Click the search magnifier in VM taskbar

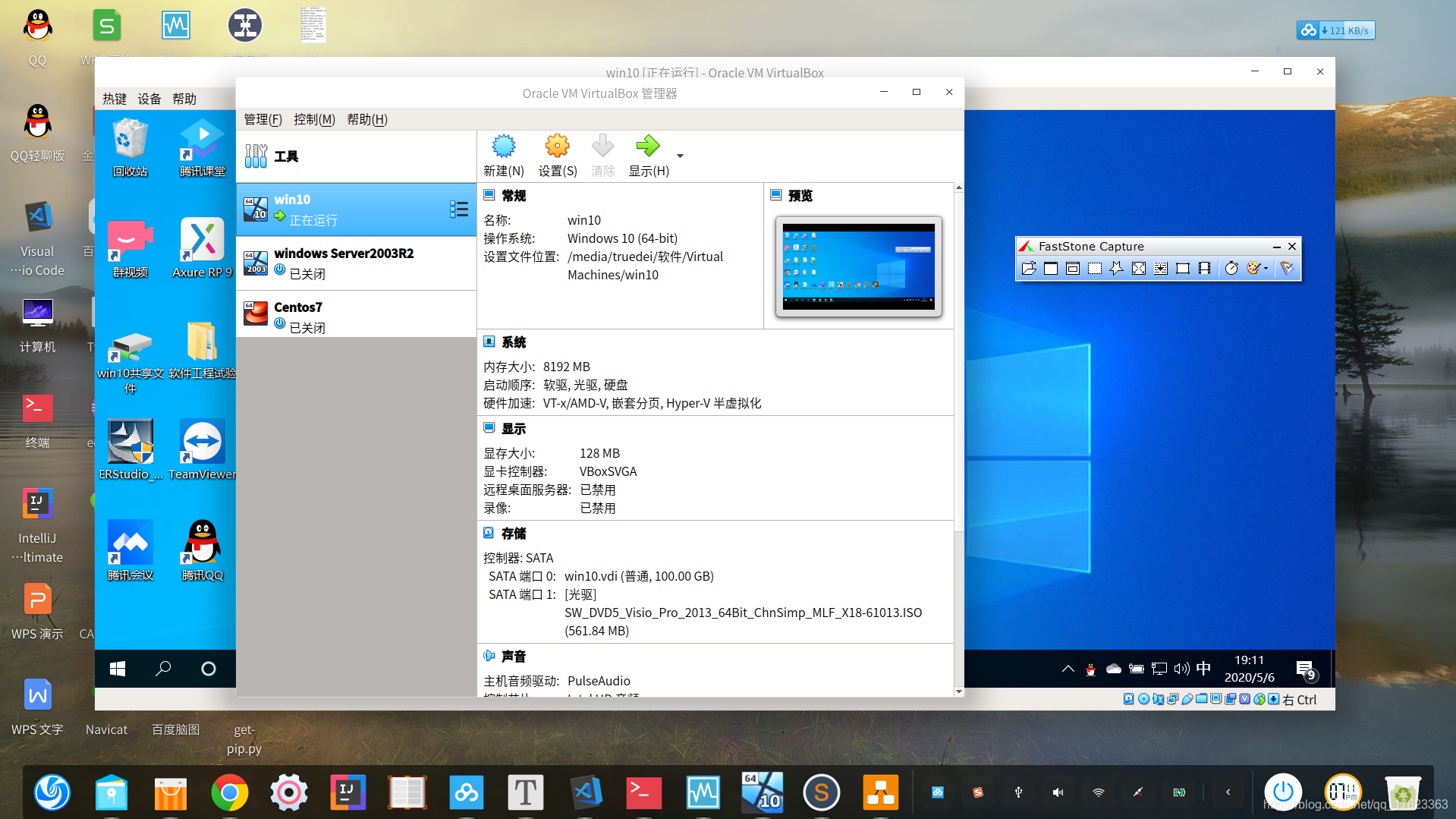pos(163,669)
